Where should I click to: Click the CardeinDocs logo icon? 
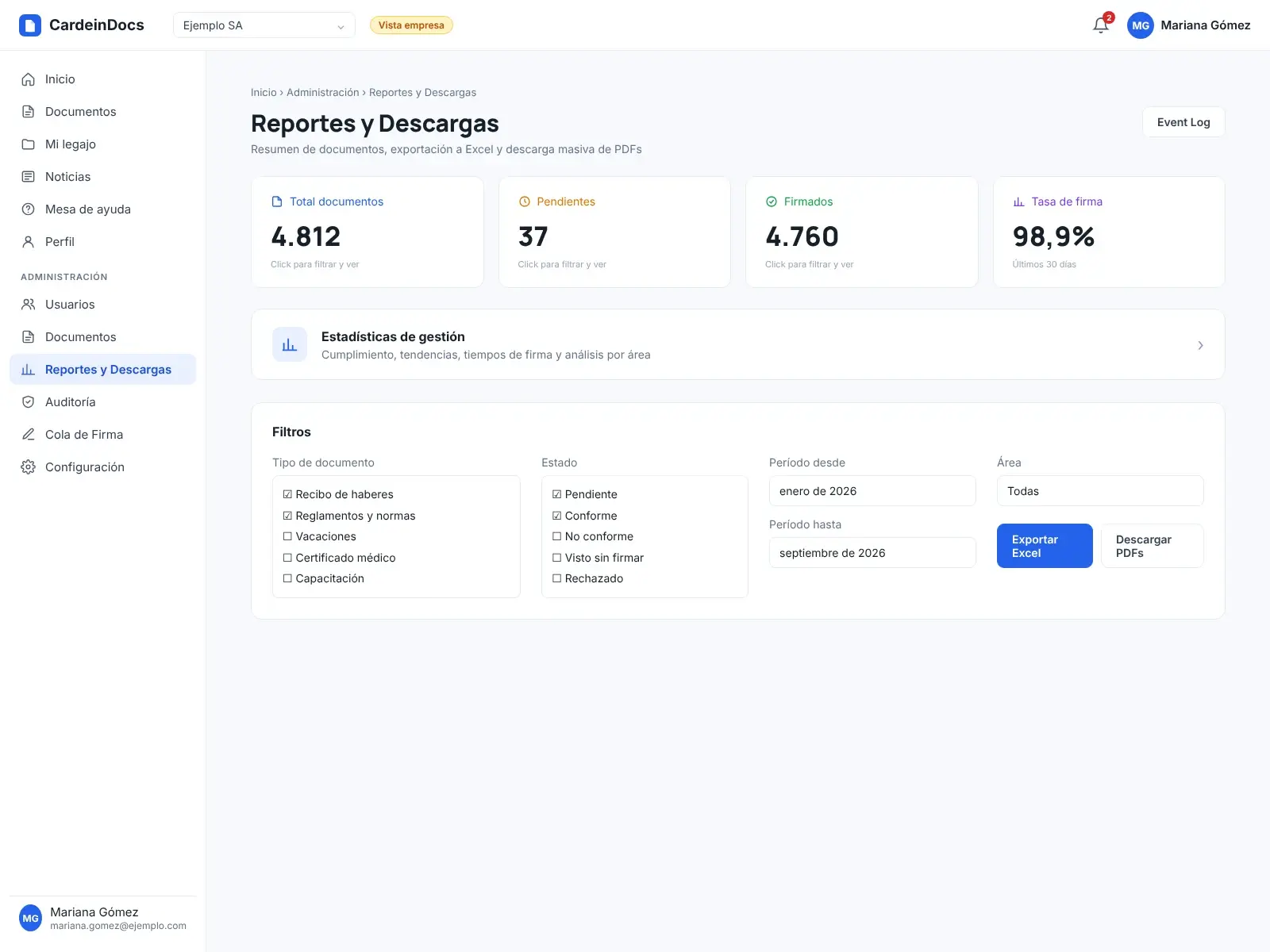tap(30, 25)
